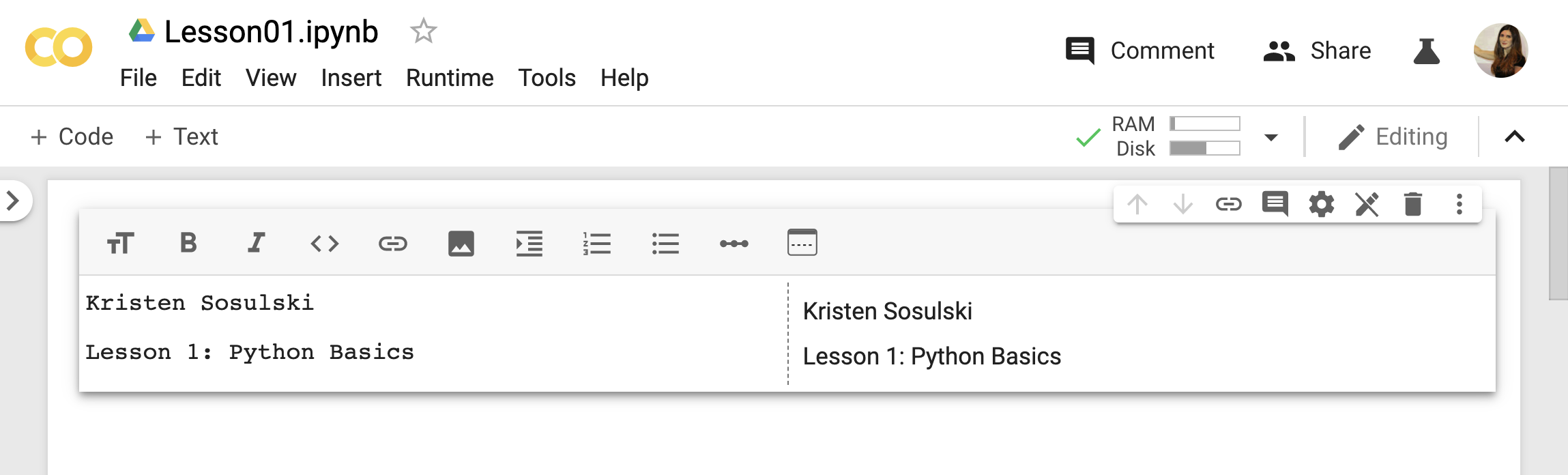The height and width of the screenshot is (475, 1568).
Task: Open the Runtime menu
Action: (450, 78)
